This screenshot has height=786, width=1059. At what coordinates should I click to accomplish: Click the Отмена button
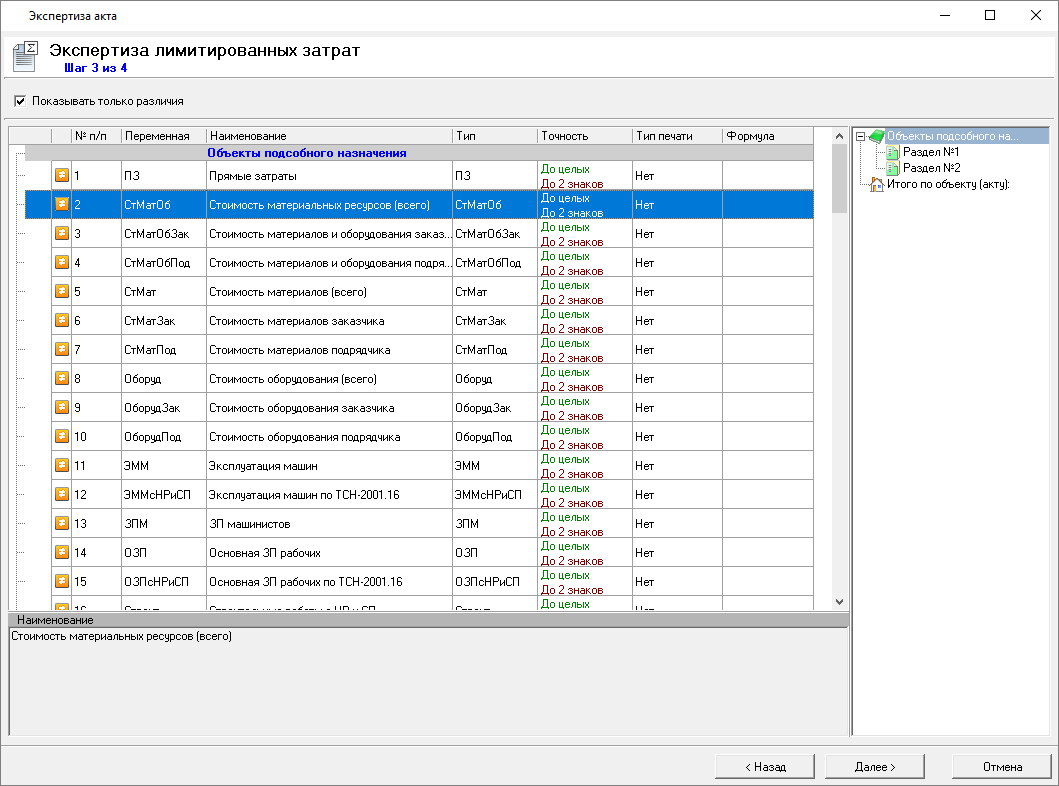point(1002,767)
